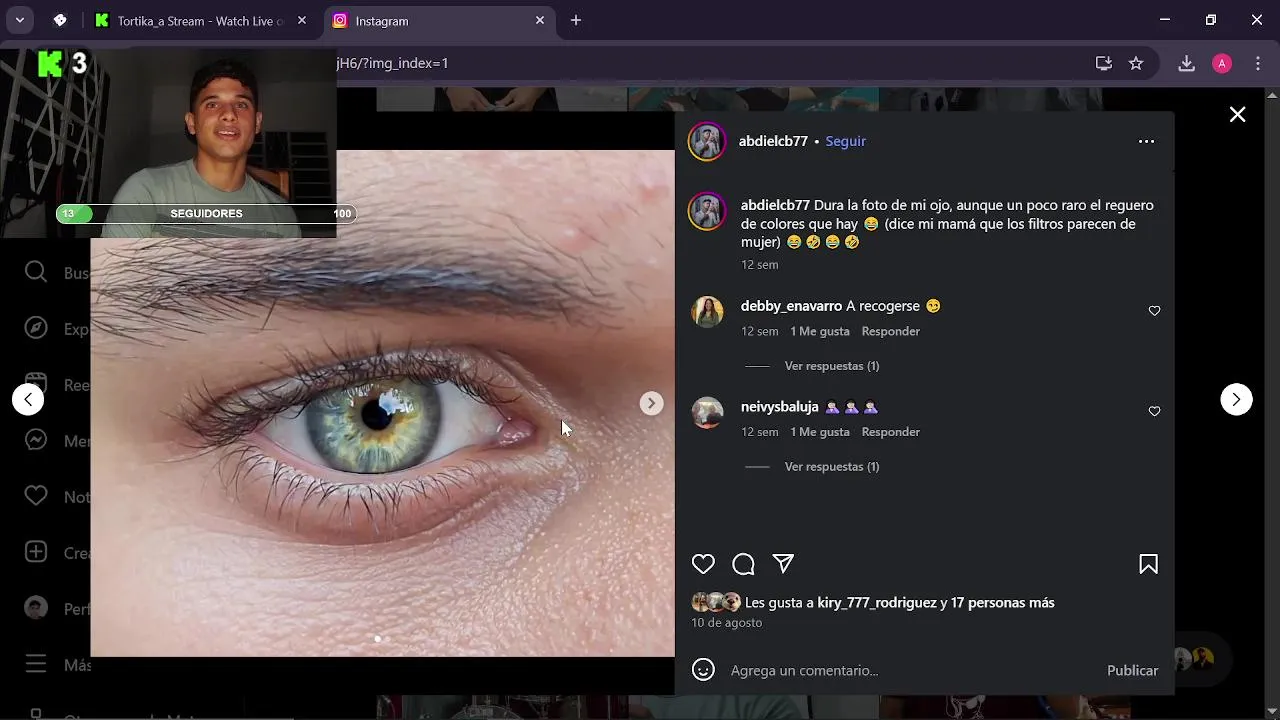Open emoji picker in comment box
Screen dimensions: 1280x720
(703, 670)
